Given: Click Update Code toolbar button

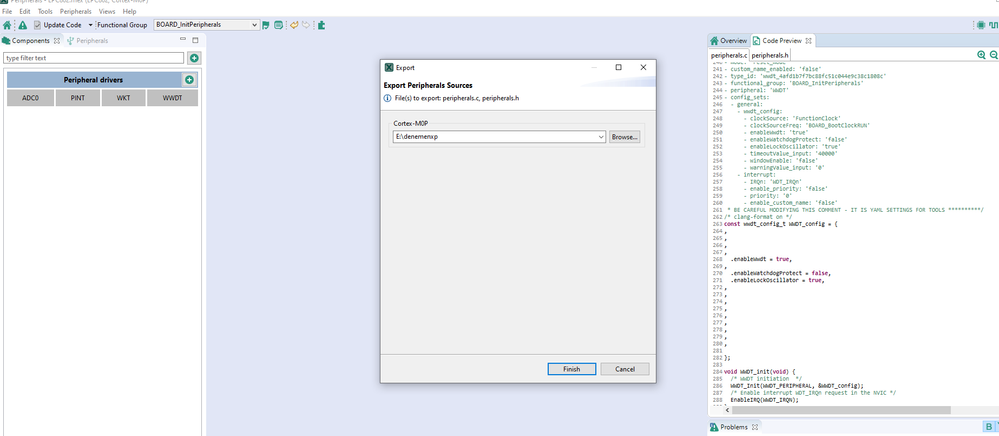Looking at the screenshot, I should click(57, 25).
